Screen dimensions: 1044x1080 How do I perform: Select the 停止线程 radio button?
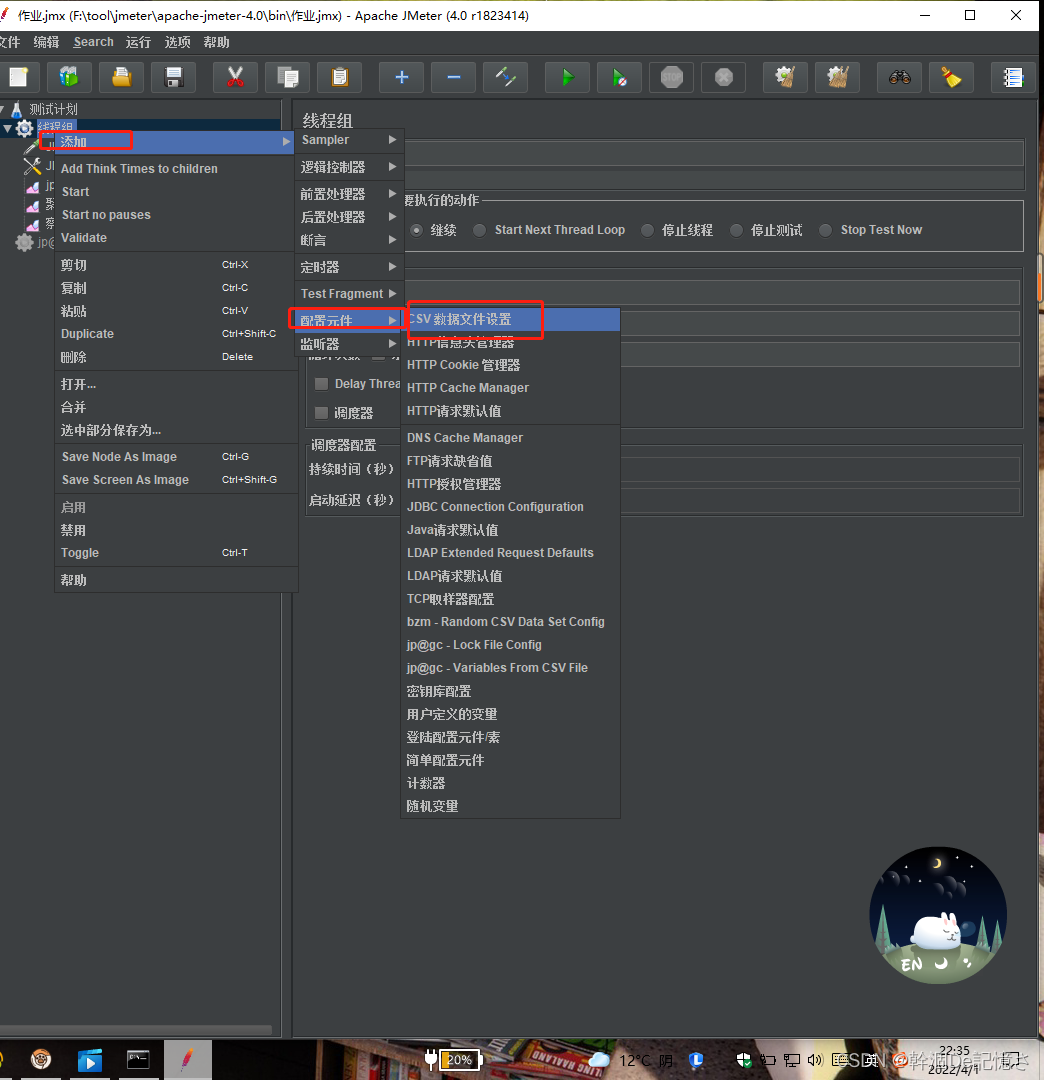click(x=647, y=230)
